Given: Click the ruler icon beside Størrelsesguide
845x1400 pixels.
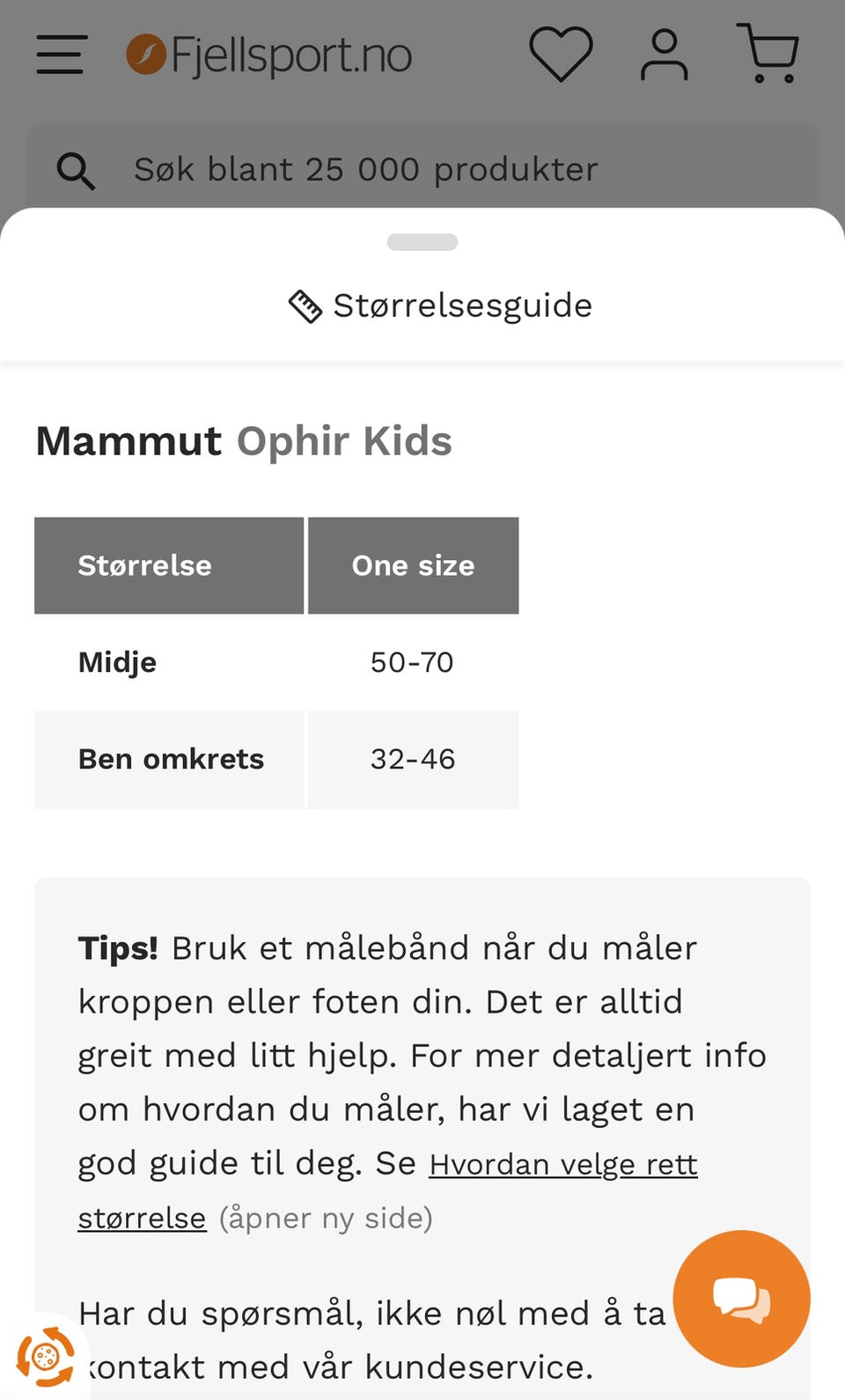Looking at the screenshot, I should point(305,306).
